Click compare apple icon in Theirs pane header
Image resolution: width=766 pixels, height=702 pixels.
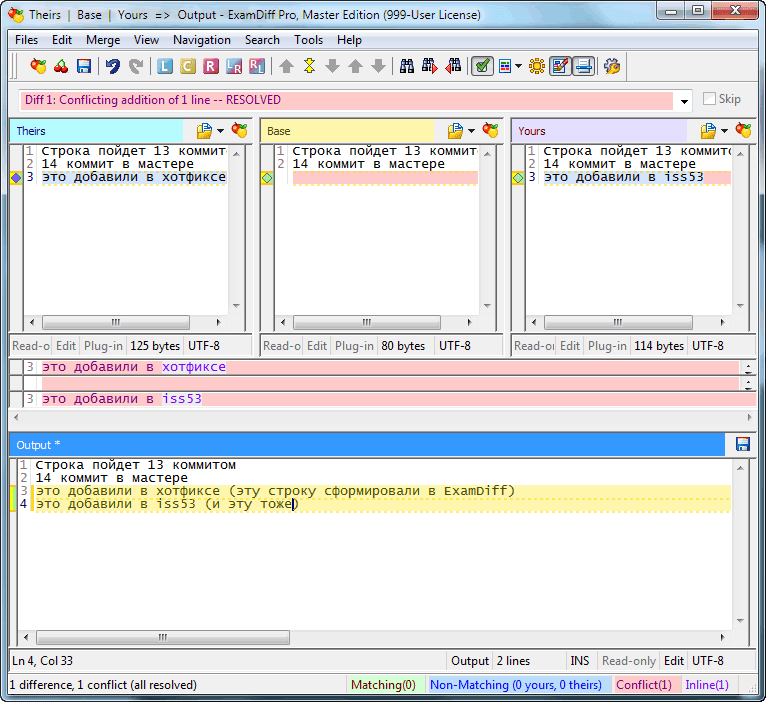239,130
